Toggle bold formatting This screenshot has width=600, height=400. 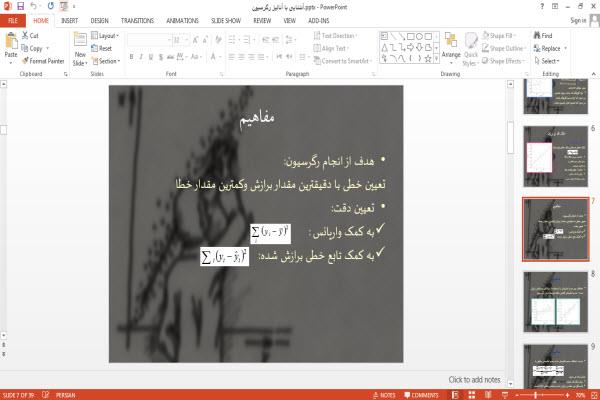point(131,57)
